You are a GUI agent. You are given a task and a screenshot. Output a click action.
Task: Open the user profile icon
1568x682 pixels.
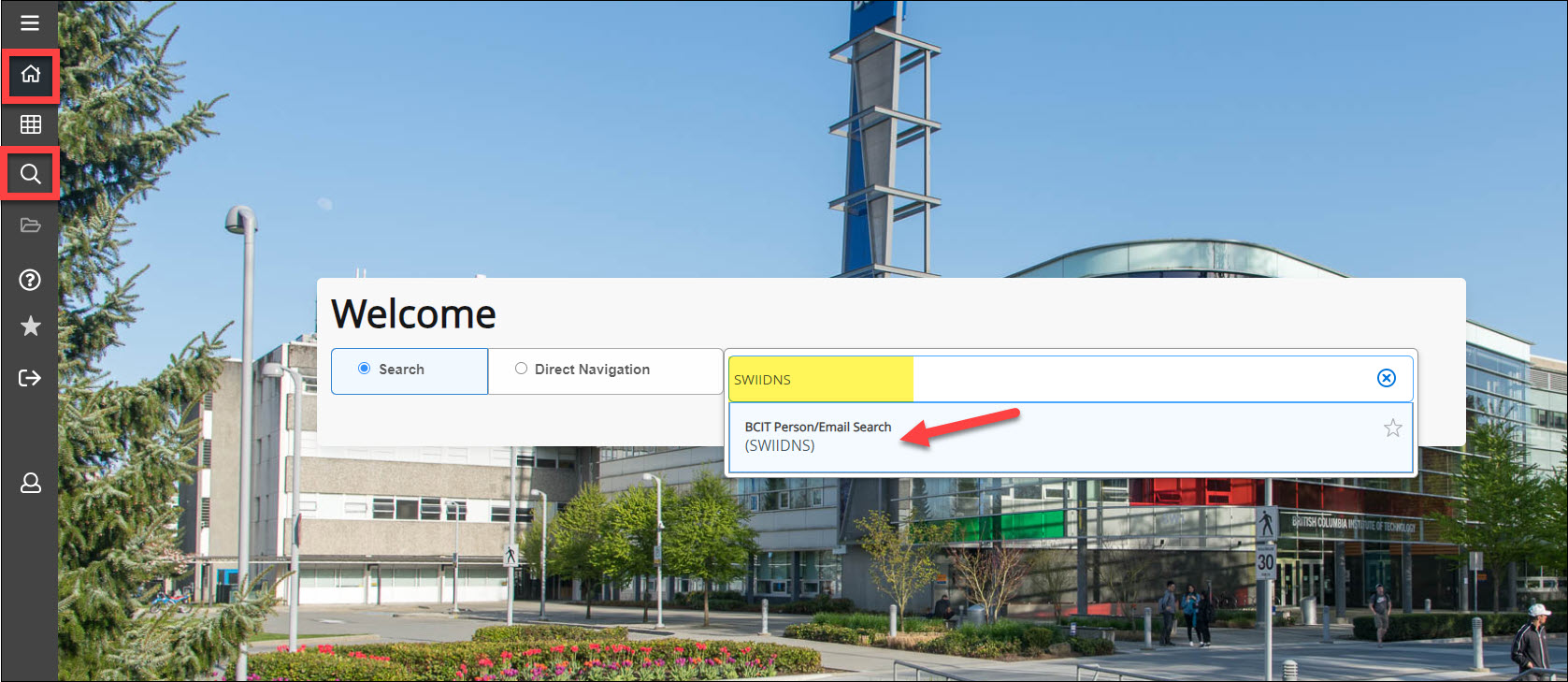[x=31, y=483]
